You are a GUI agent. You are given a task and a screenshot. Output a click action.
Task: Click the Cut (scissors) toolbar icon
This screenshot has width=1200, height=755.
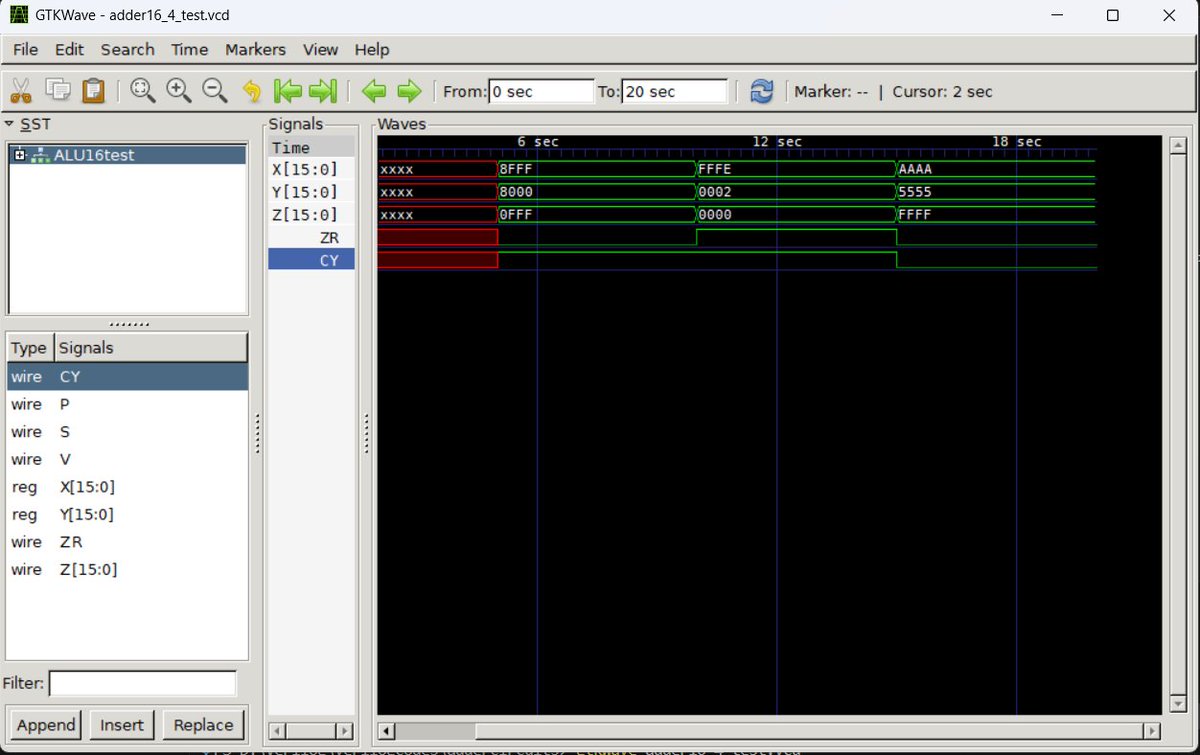click(20, 91)
